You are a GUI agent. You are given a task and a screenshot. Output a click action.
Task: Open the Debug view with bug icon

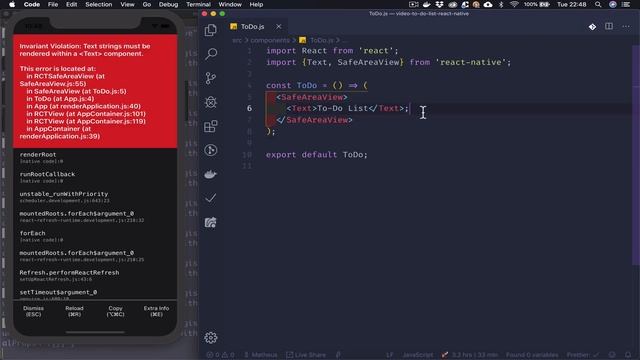(211, 102)
